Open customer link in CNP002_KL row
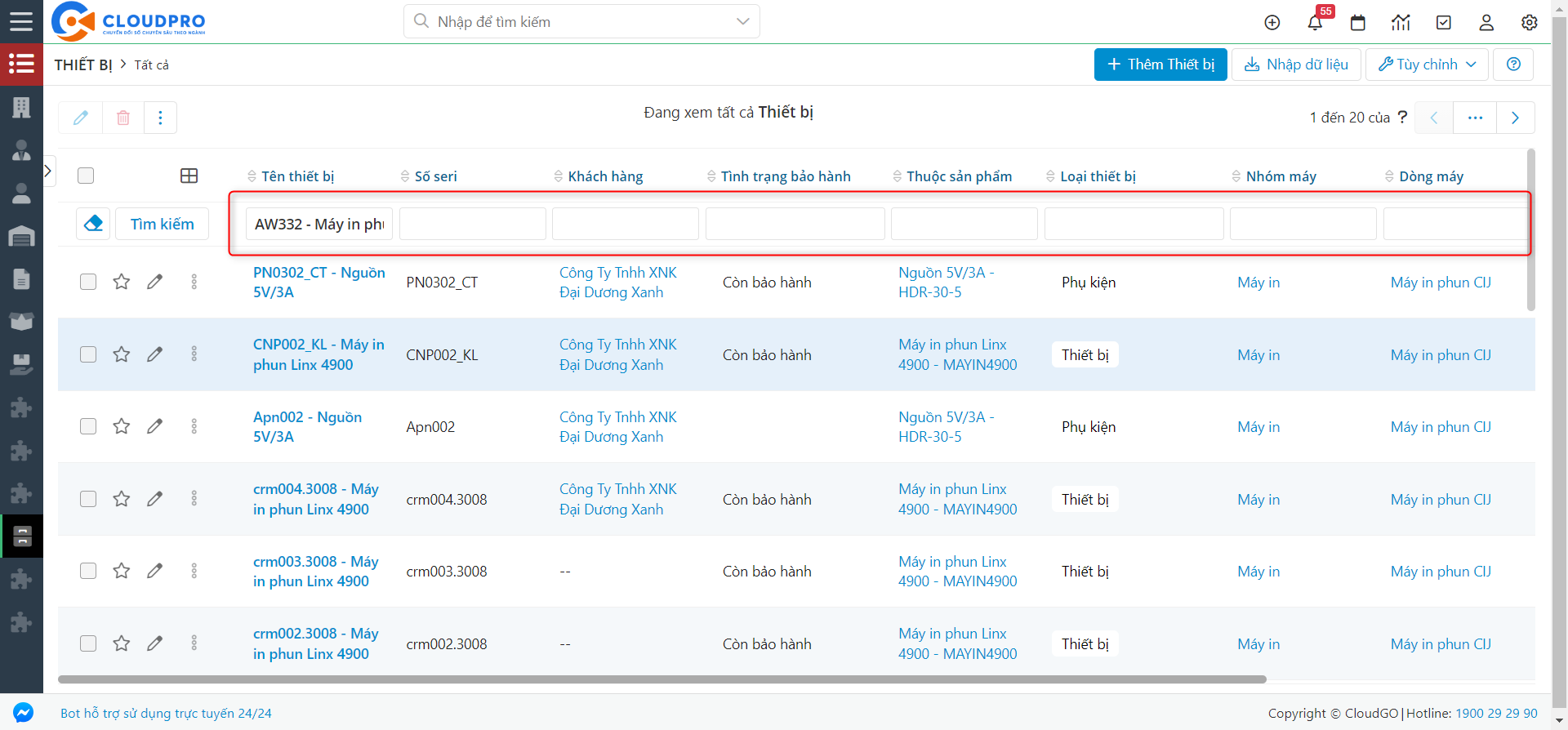Viewport: 1568px width, 730px height. pos(618,354)
